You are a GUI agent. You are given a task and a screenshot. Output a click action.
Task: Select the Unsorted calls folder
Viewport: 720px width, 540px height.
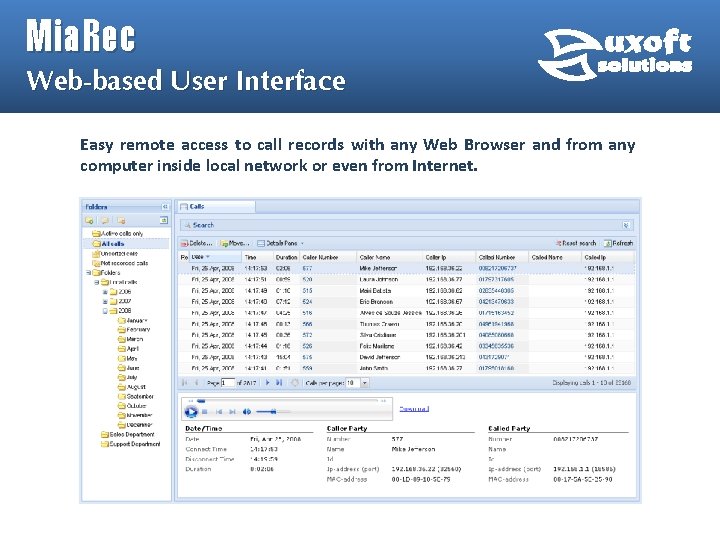click(x=115, y=253)
